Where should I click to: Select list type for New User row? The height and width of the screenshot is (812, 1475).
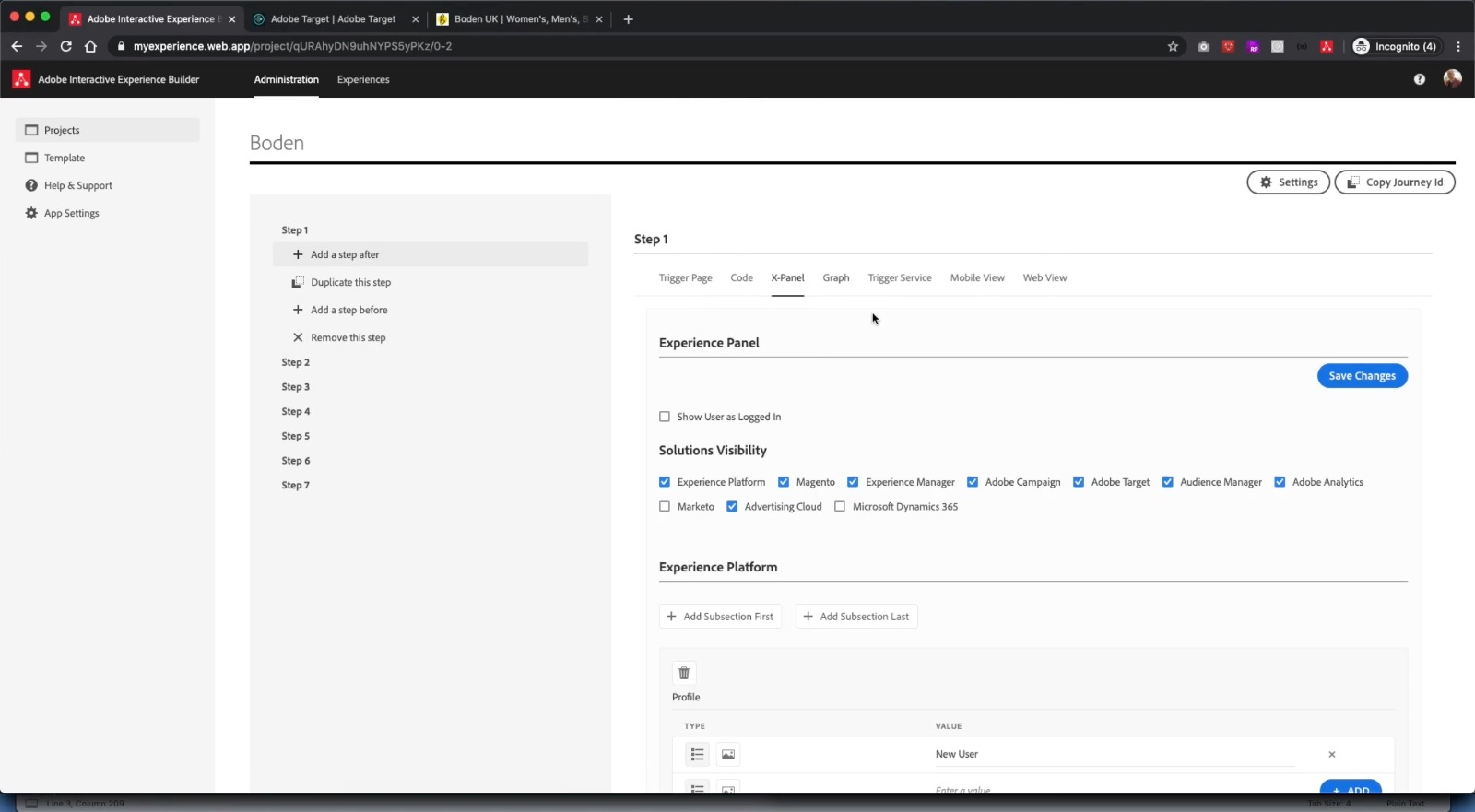tap(698, 754)
